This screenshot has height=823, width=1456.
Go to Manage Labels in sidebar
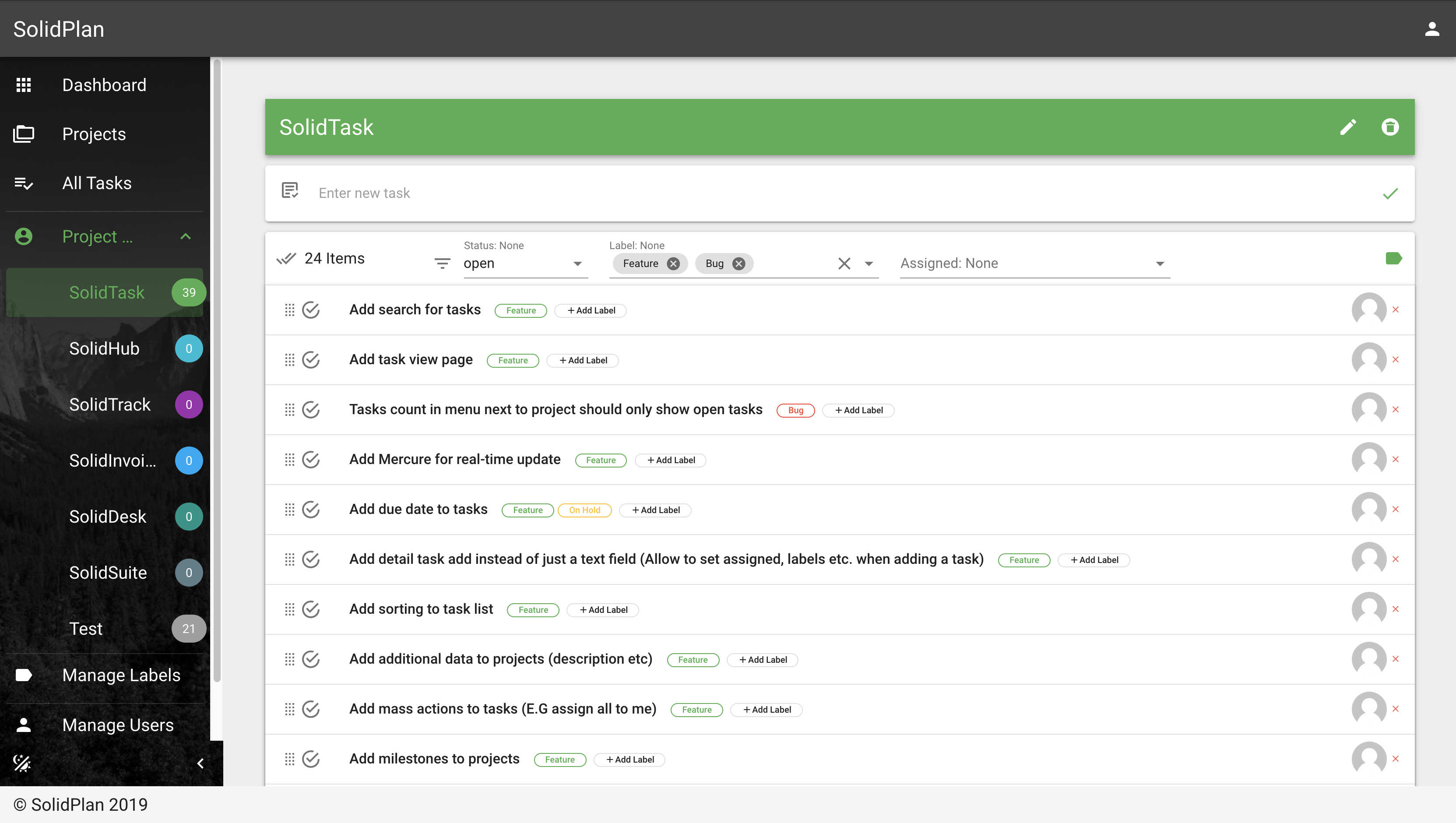coord(121,675)
